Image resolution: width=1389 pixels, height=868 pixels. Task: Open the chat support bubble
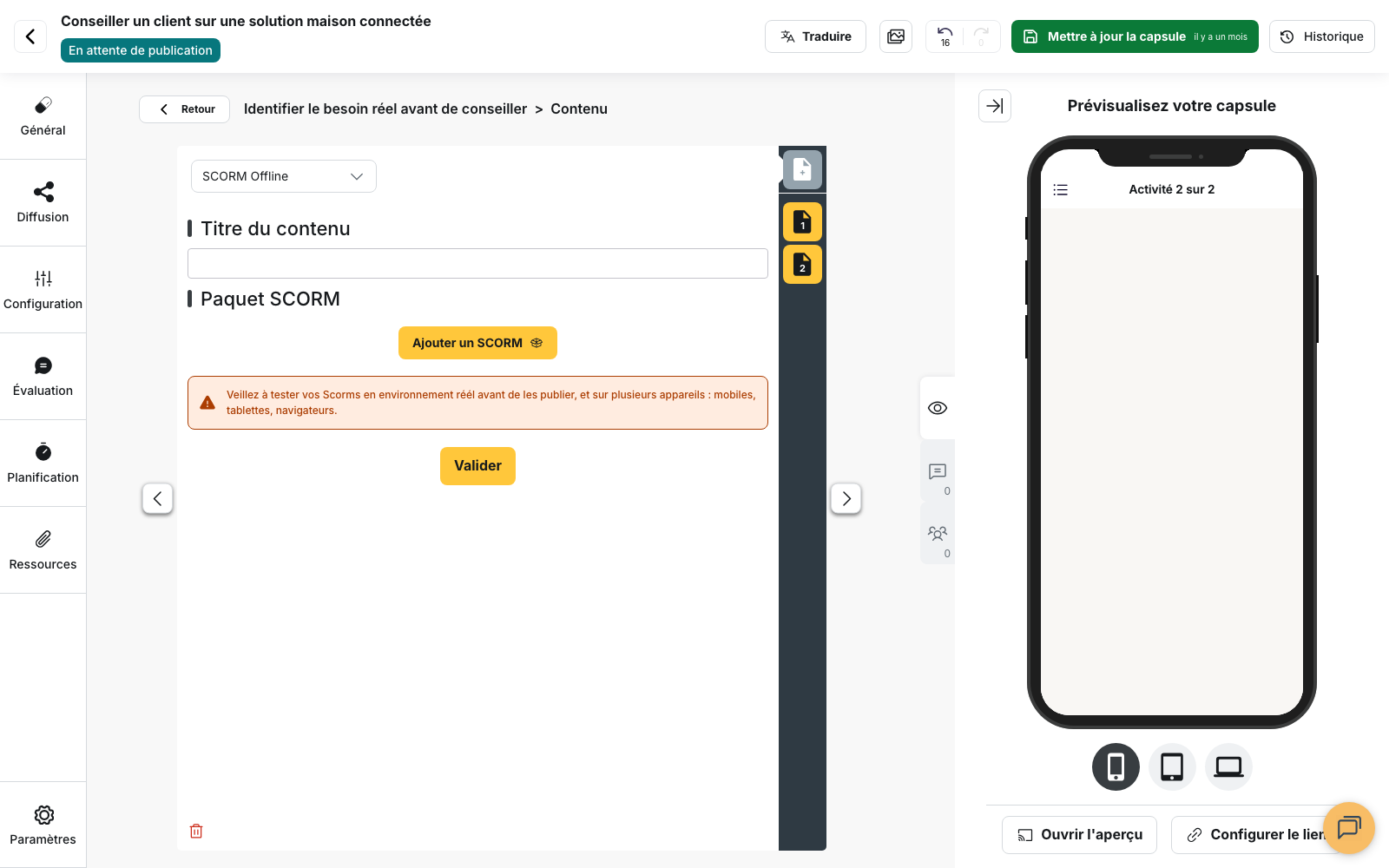[x=1349, y=828]
